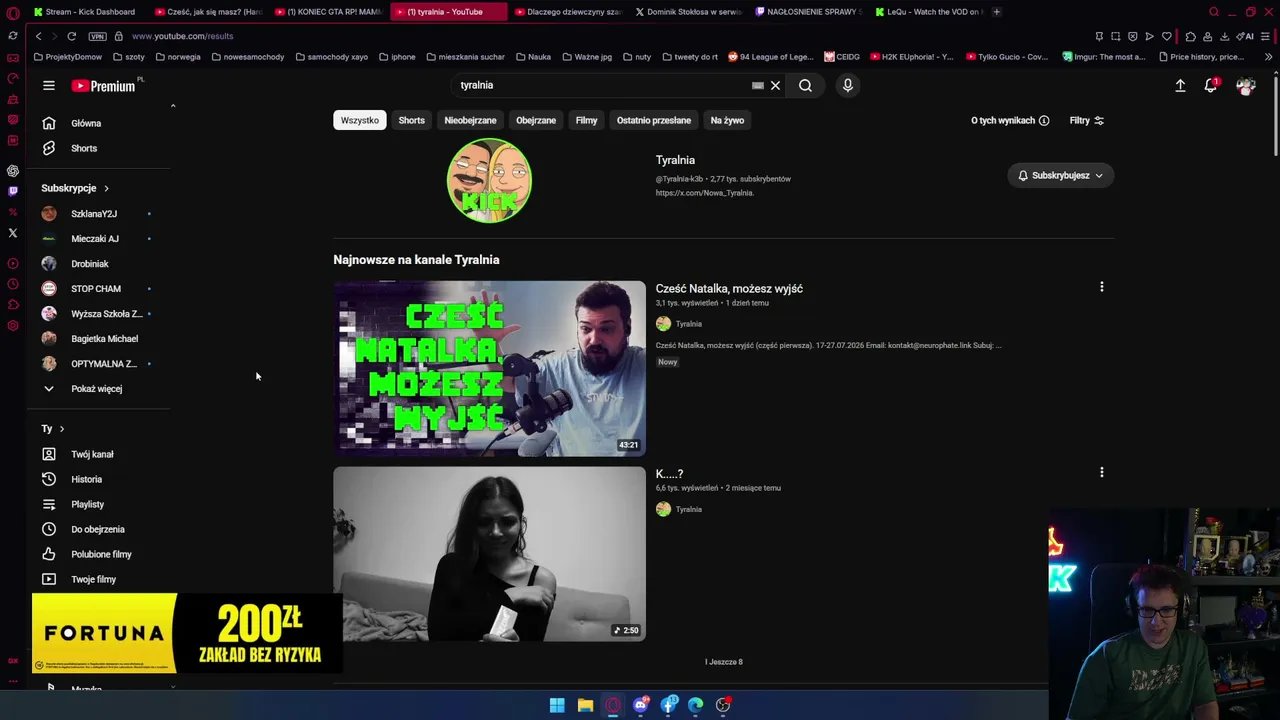The image size is (1280, 720).
Task: Open the K.....? video title
Action: click(x=669, y=474)
